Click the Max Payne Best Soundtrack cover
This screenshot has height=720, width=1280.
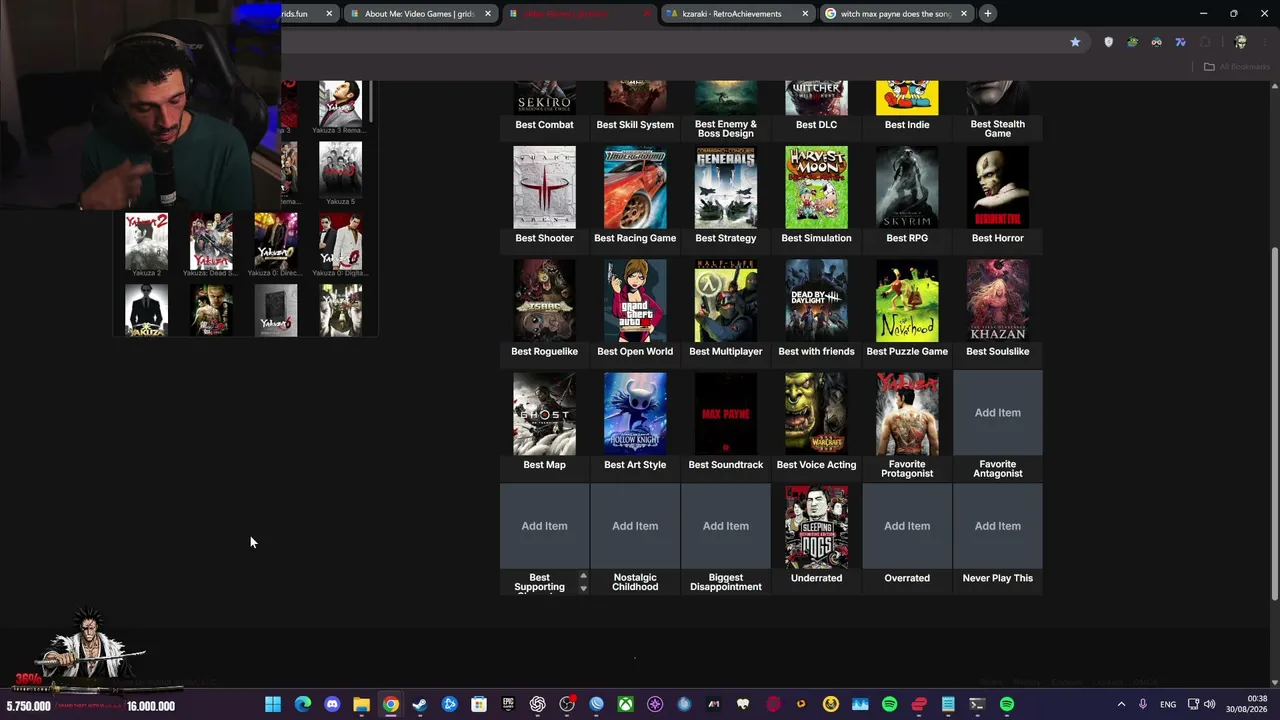(726, 414)
